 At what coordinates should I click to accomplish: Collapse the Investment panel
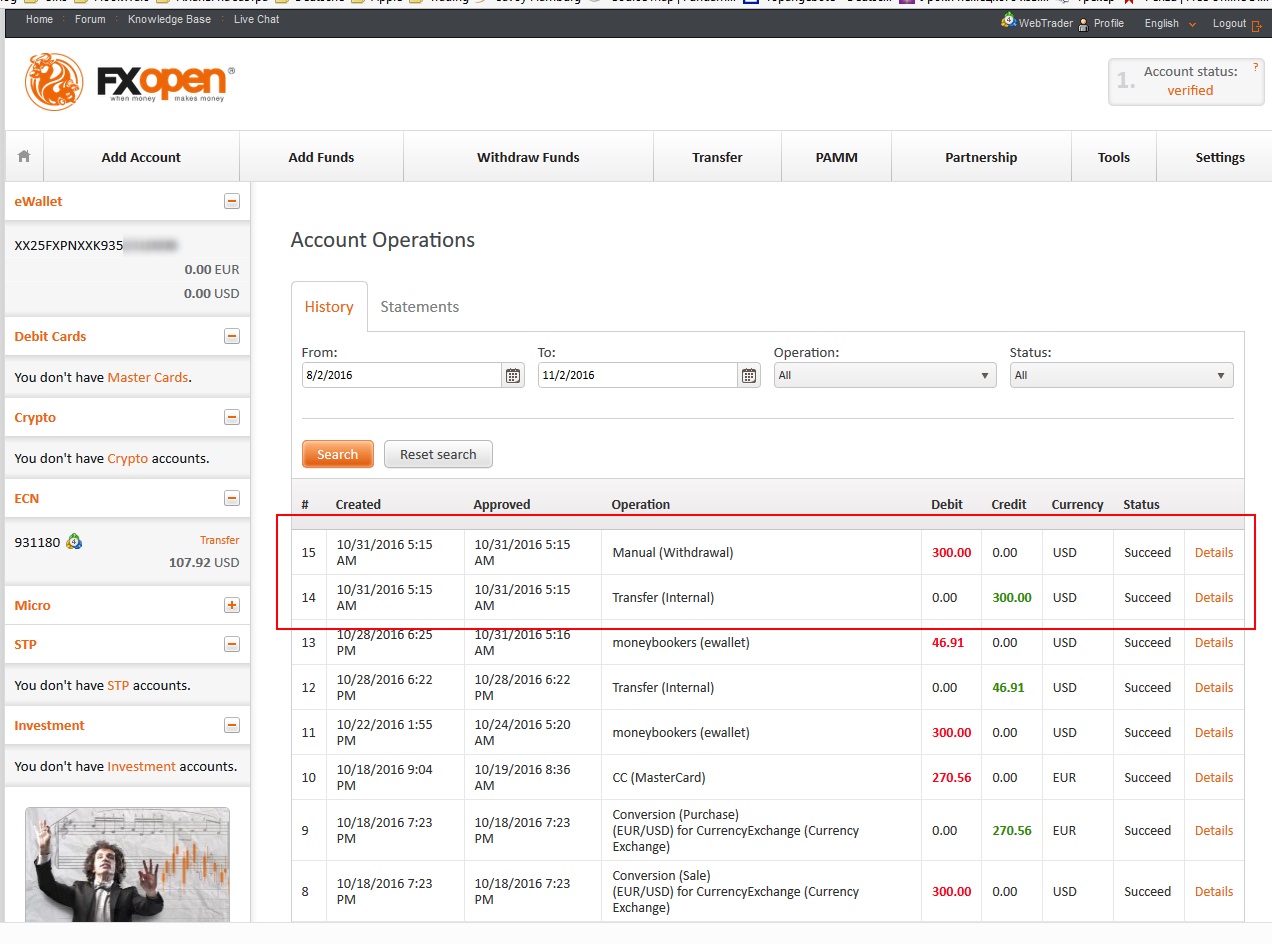tap(232, 725)
